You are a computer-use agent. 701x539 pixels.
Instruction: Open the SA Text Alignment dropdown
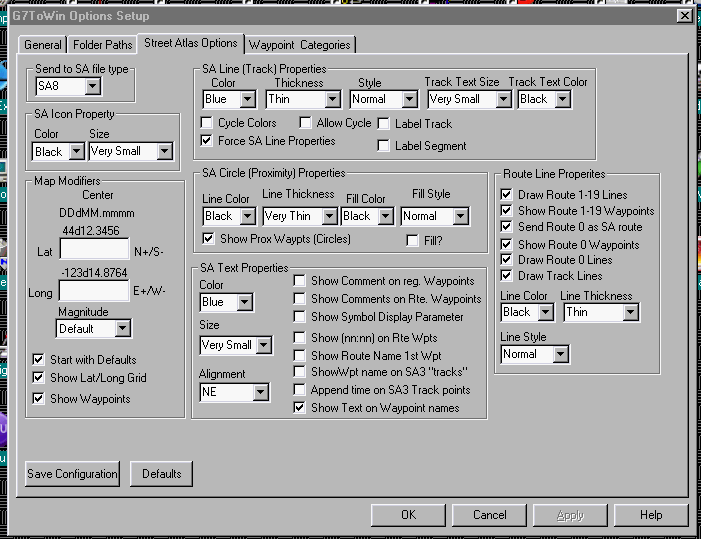coord(260,393)
